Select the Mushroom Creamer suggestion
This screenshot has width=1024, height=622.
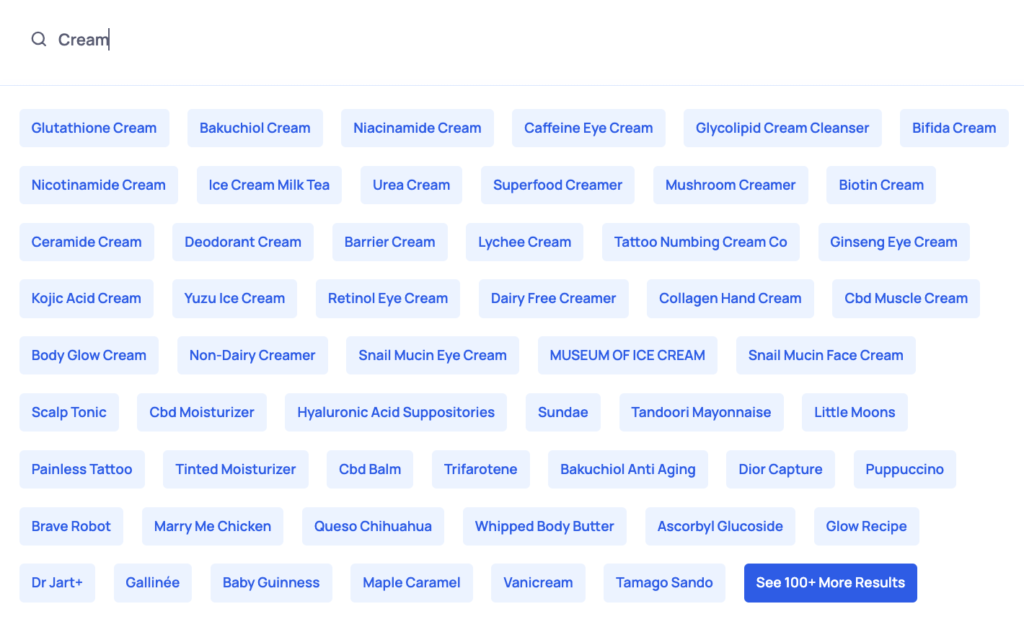coord(730,185)
